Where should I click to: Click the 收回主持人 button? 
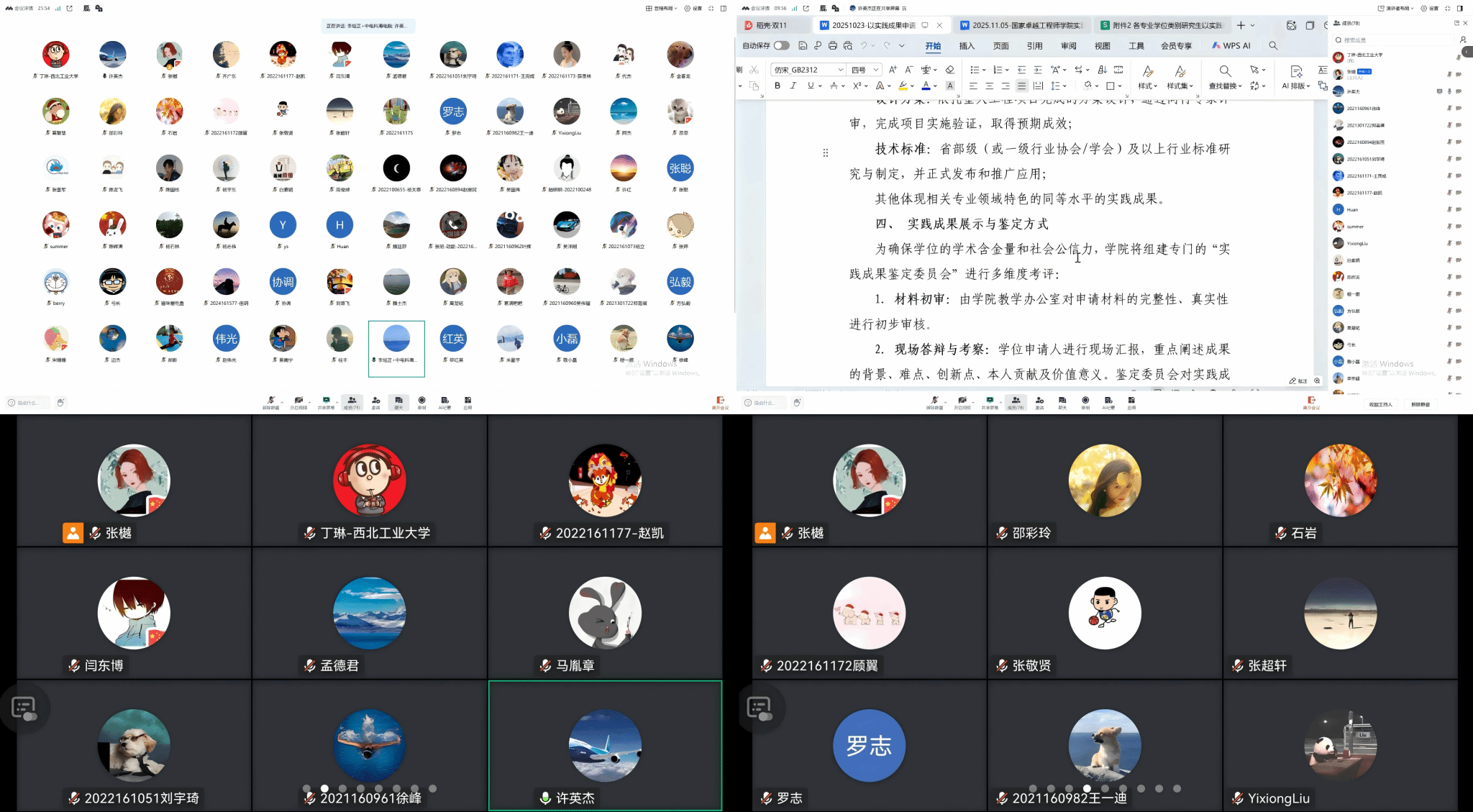pyautogui.click(x=1380, y=404)
